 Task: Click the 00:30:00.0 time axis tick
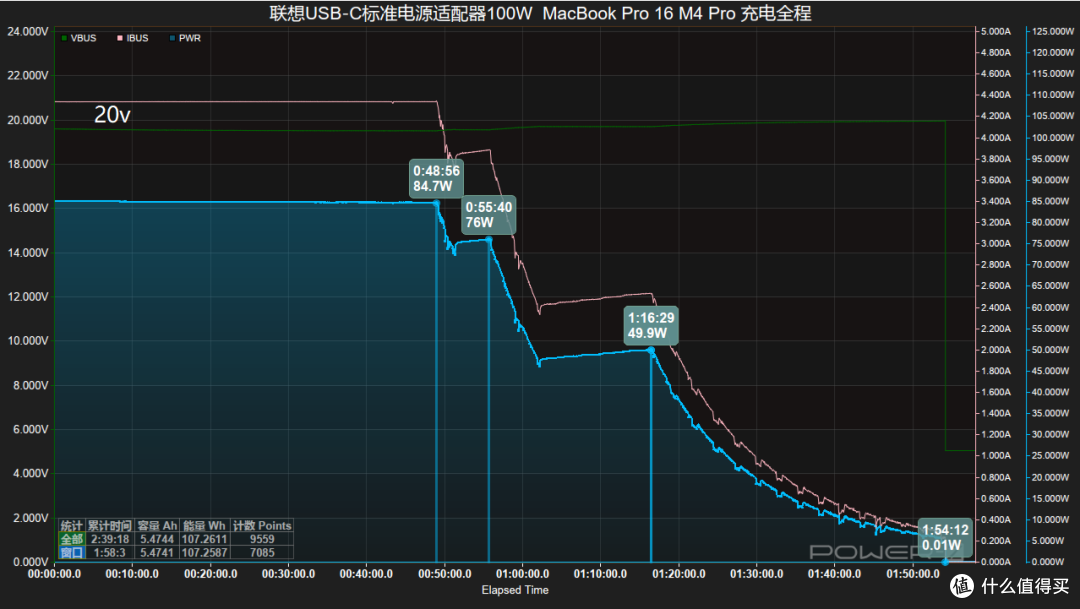[x=288, y=574]
